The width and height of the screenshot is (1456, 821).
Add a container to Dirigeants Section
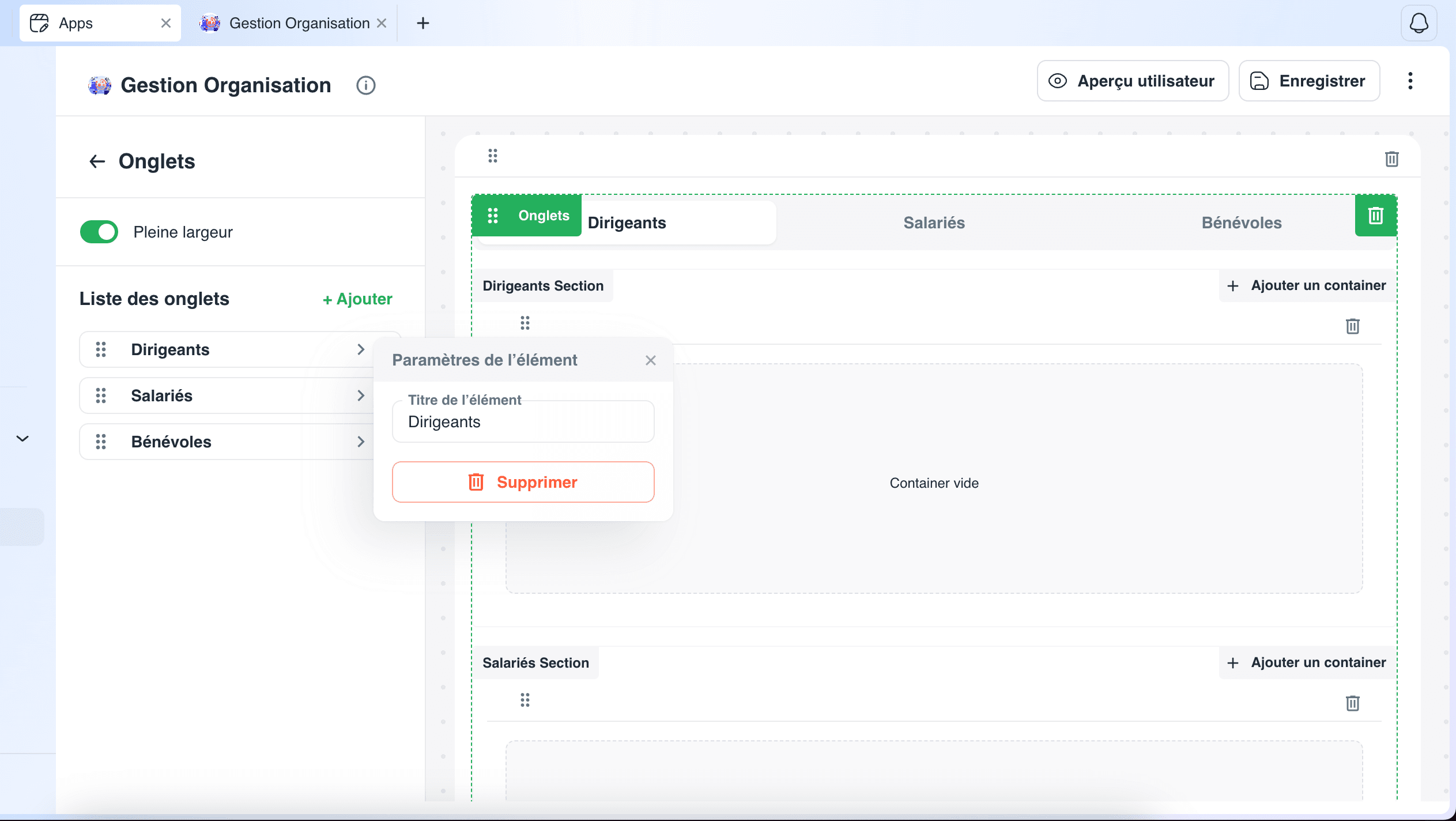(1307, 285)
